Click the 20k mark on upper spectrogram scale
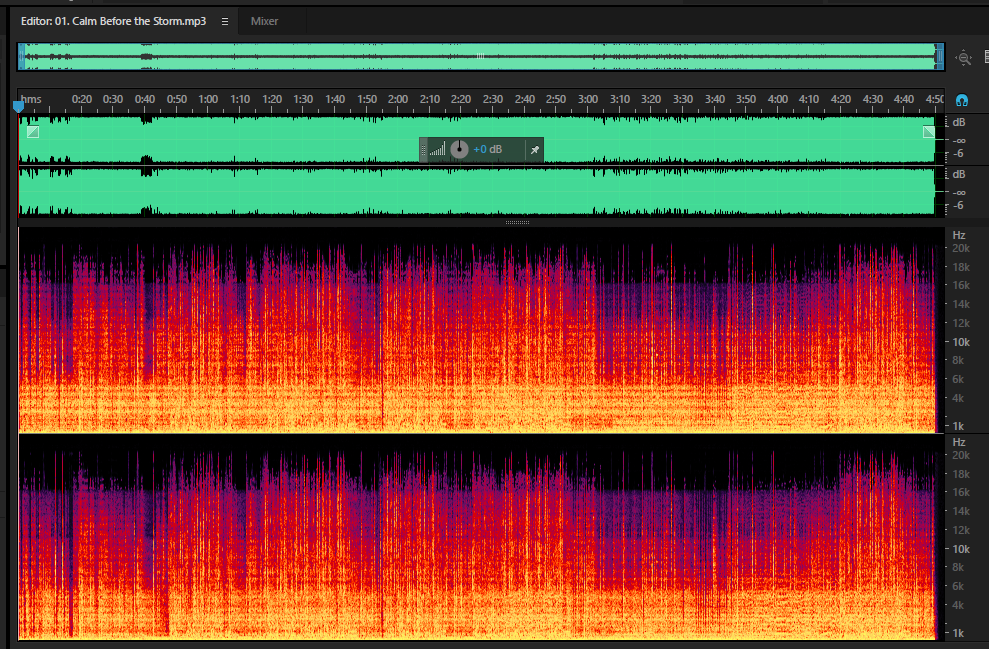The height and width of the screenshot is (649, 989). click(x=961, y=248)
